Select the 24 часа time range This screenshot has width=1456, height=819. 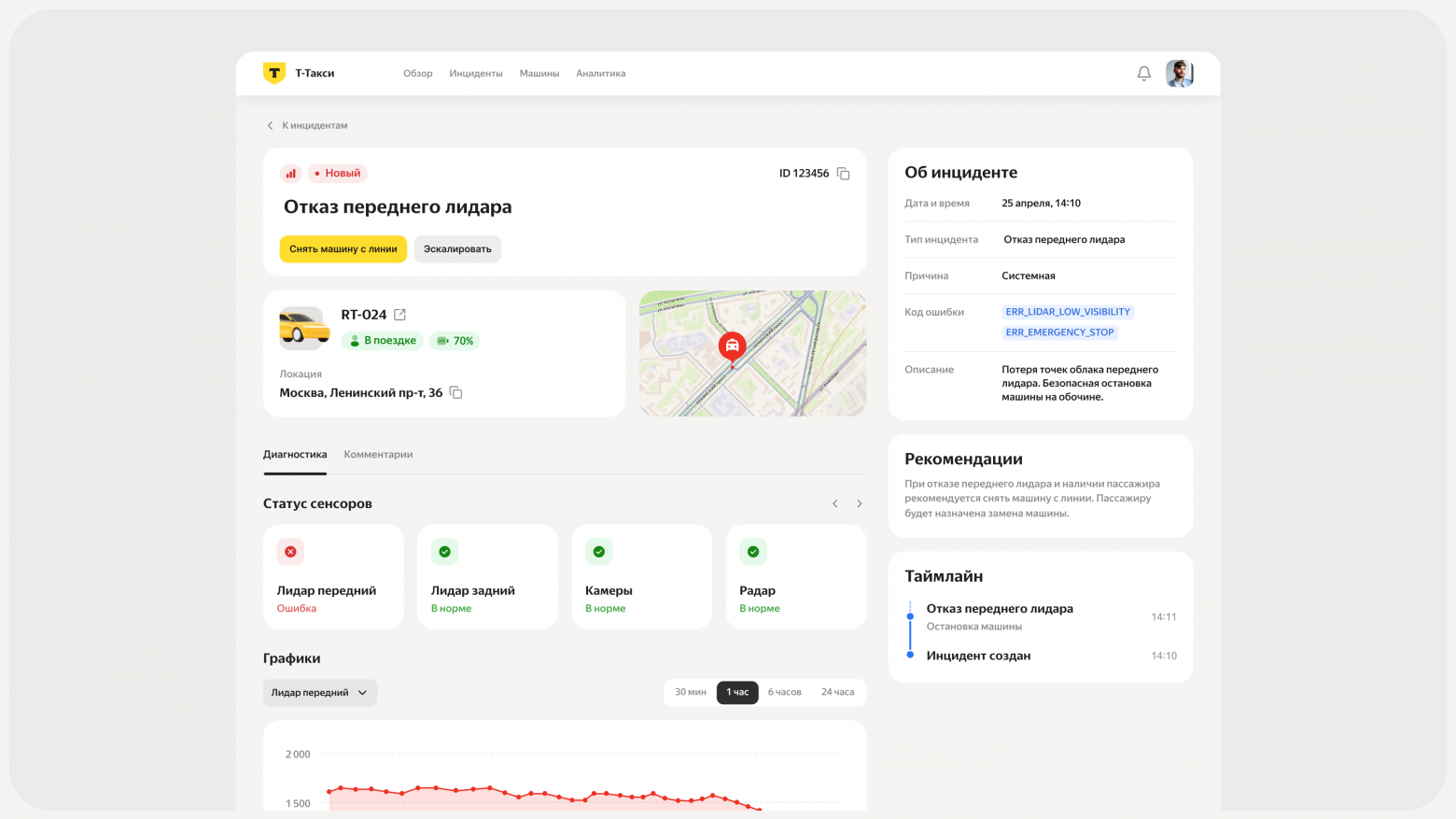(837, 692)
